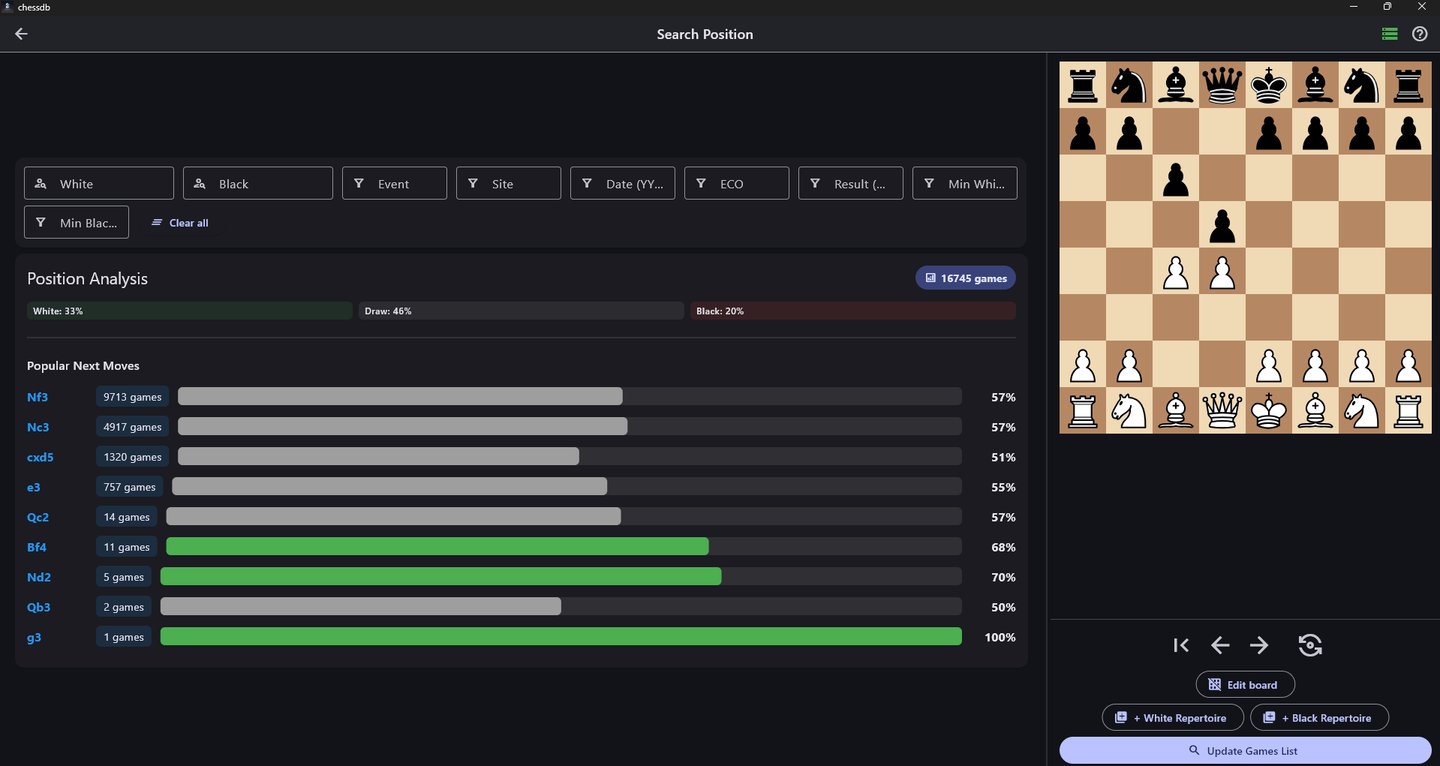Click the black pawn on c6

tap(1176, 178)
